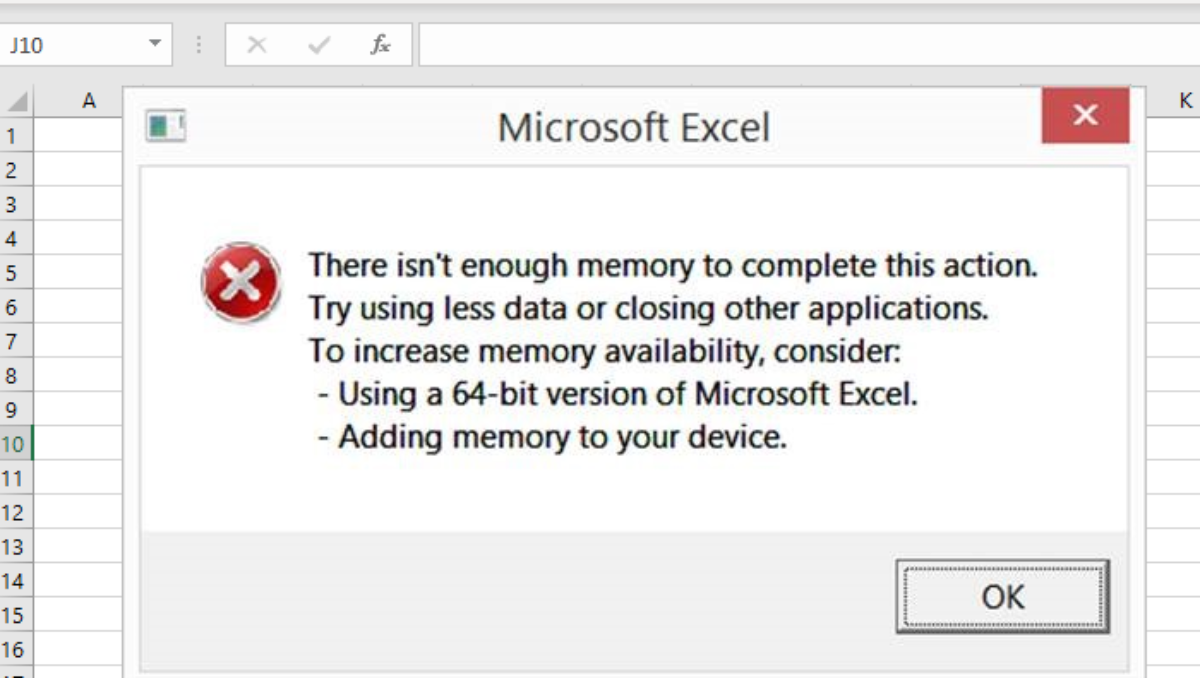Select column A header
This screenshot has width=1200, height=678.
[x=88, y=99]
